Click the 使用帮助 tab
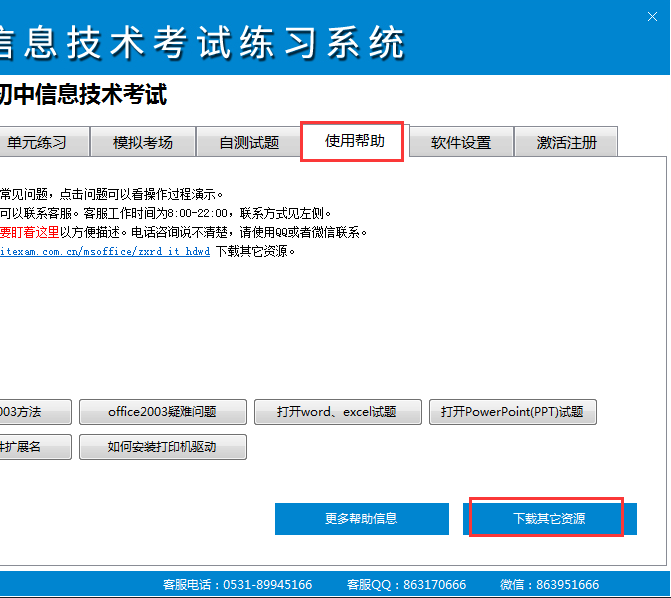The height and width of the screenshot is (598, 671). (353, 141)
